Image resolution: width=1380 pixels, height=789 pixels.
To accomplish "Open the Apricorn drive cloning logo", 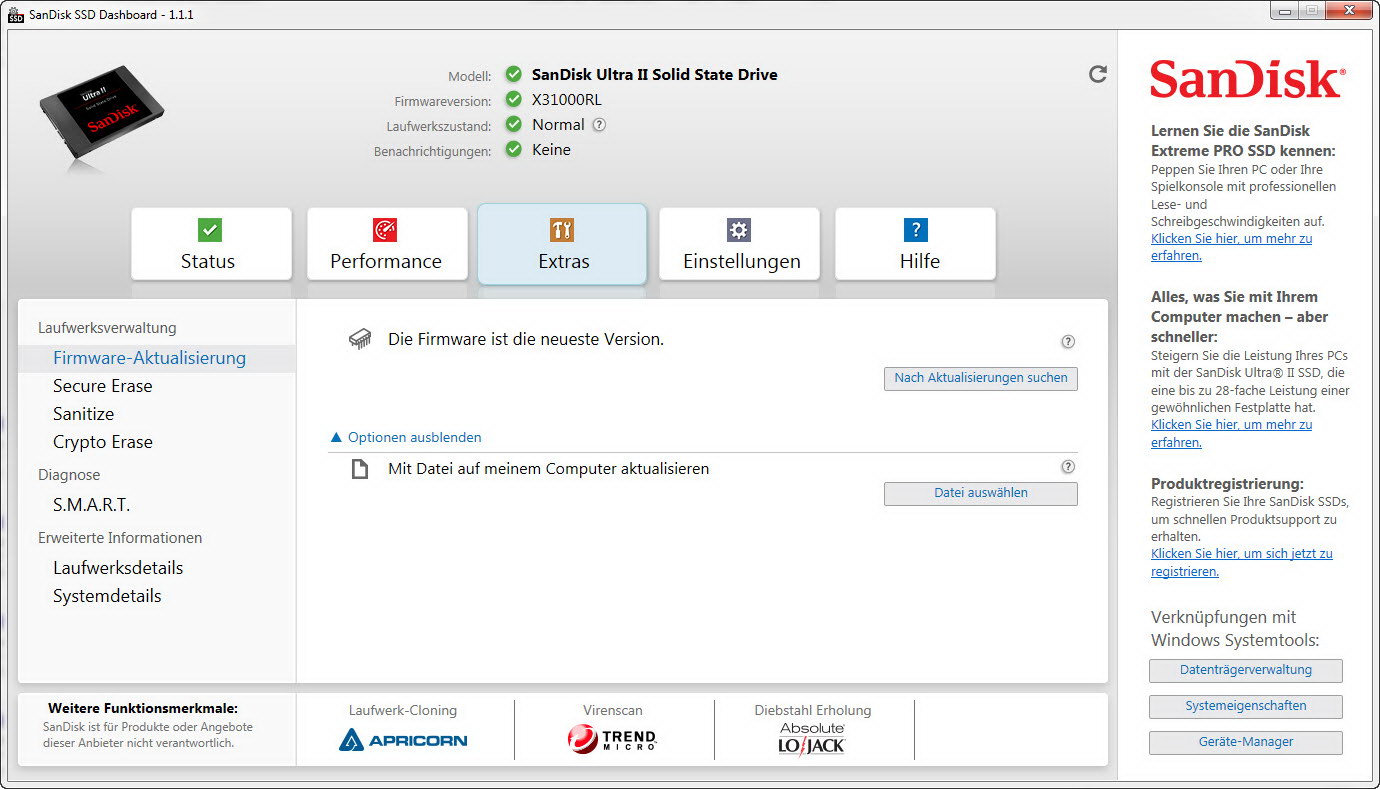I will [403, 740].
